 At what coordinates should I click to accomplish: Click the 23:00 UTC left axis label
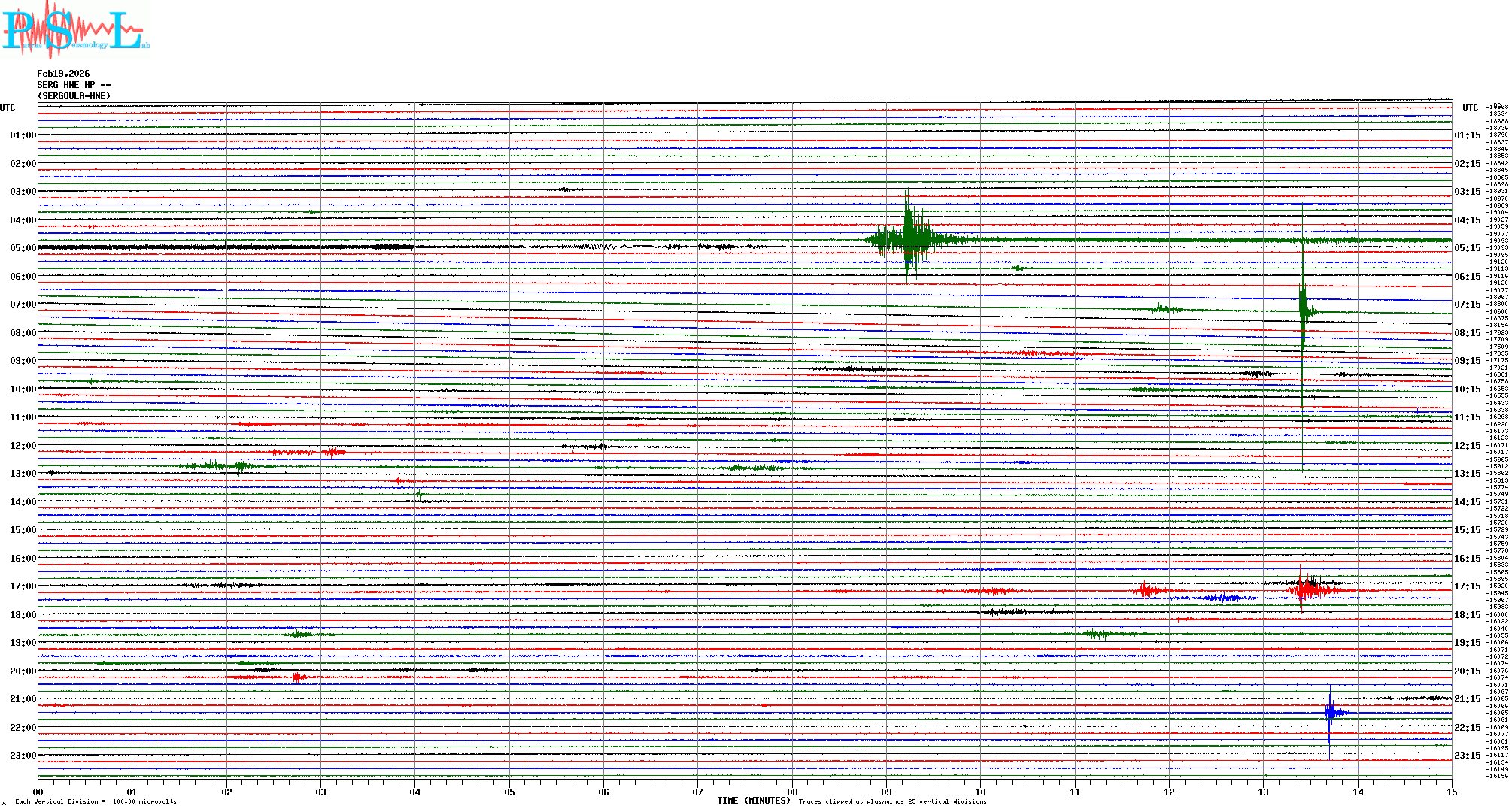click(x=23, y=756)
